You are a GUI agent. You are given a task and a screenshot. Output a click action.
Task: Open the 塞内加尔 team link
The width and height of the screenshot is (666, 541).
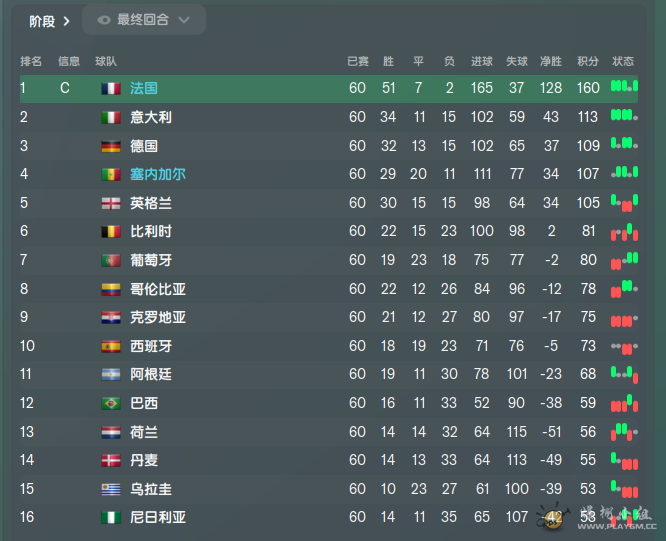pyautogui.click(x=158, y=174)
